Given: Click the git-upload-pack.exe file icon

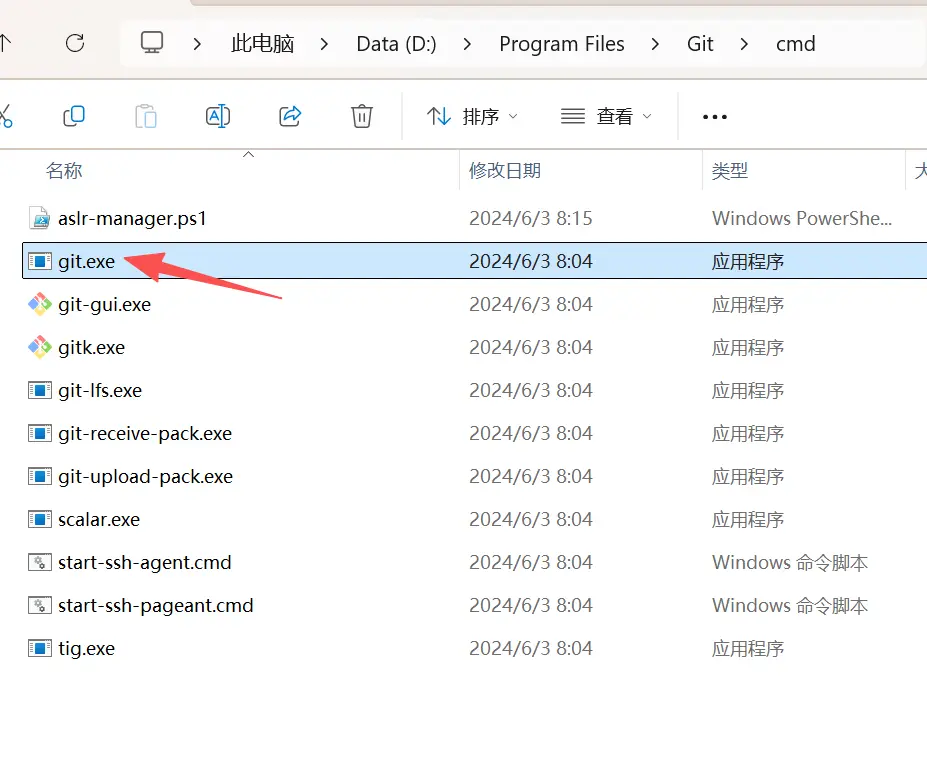Looking at the screenshot, I should point(40,476).
